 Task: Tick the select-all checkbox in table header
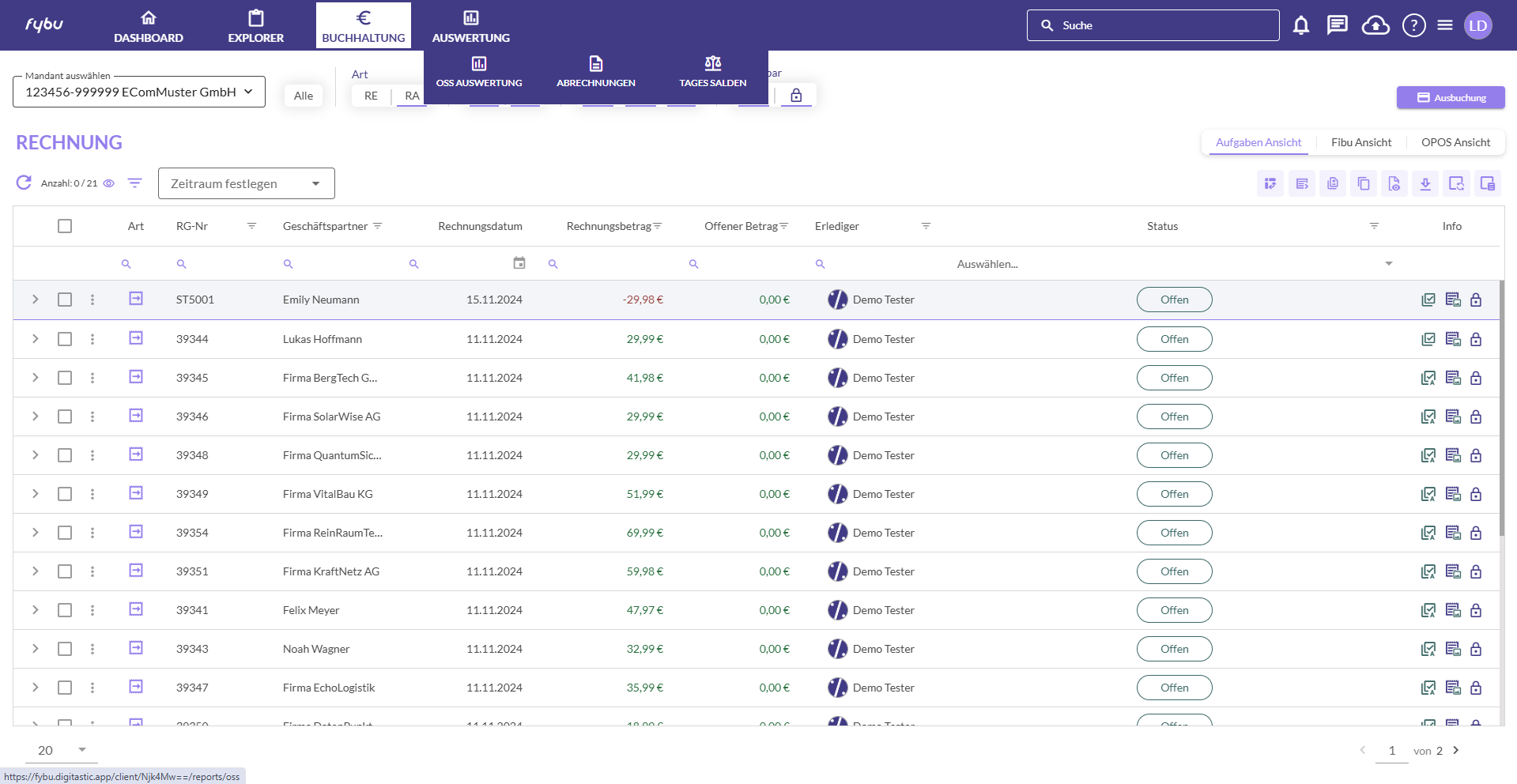(65, 226)
